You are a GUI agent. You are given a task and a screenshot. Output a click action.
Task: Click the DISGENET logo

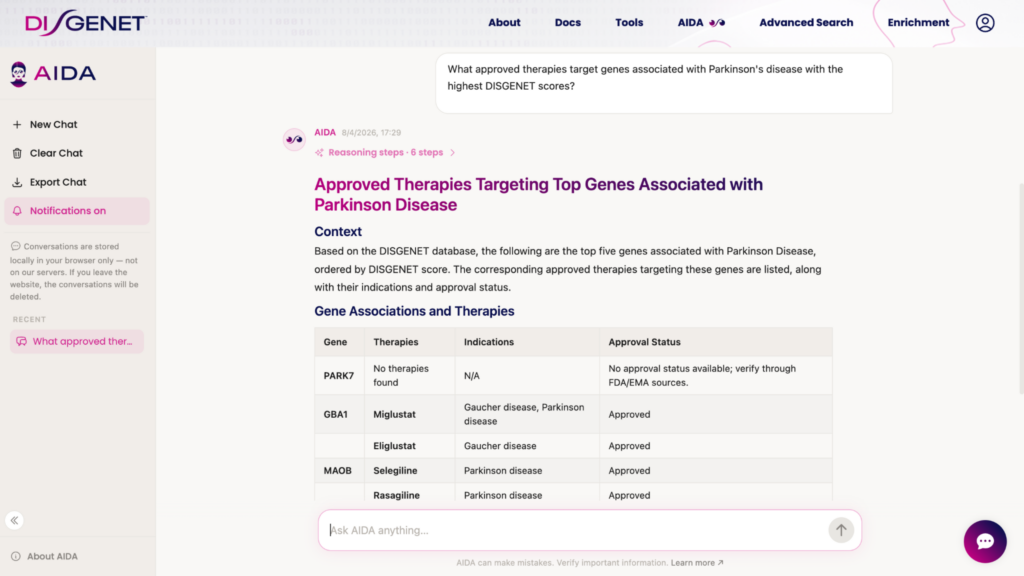coord(85,22)
